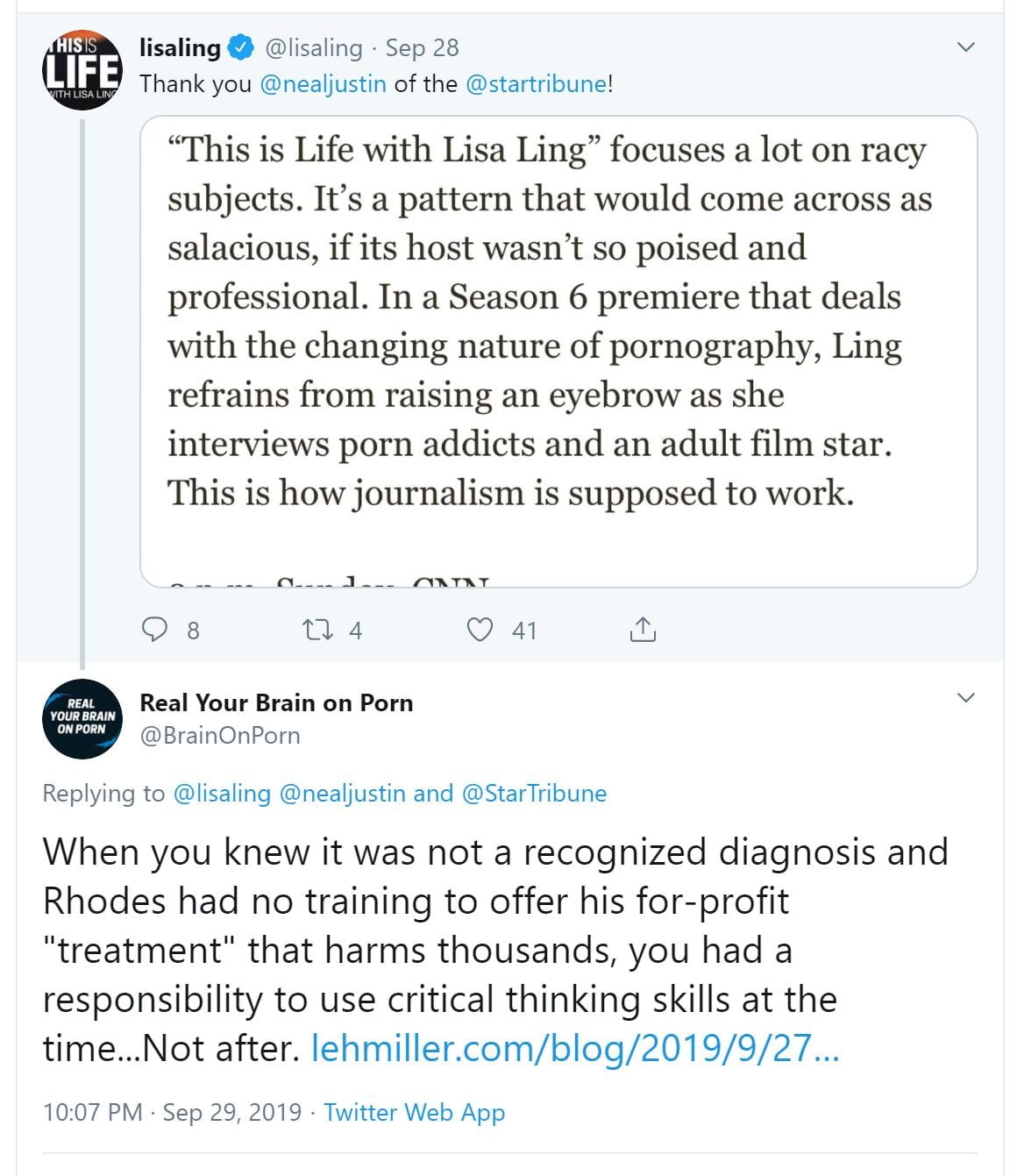Open the quoted Star Tribune article image
This screenshot has width=1017, height=1176.
558,351
